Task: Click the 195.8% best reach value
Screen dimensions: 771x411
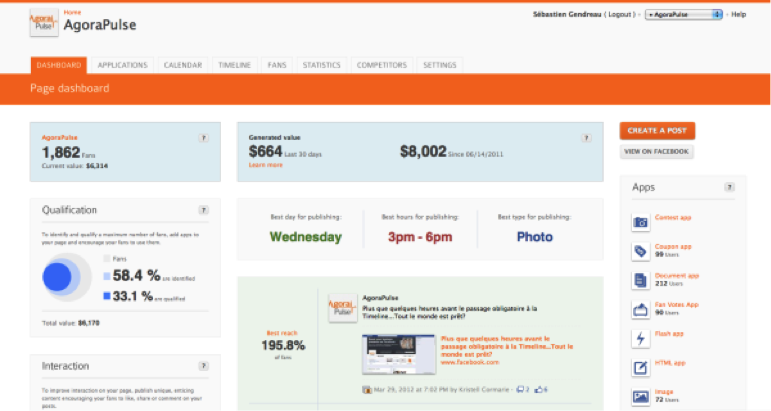Action: (283, 346)
